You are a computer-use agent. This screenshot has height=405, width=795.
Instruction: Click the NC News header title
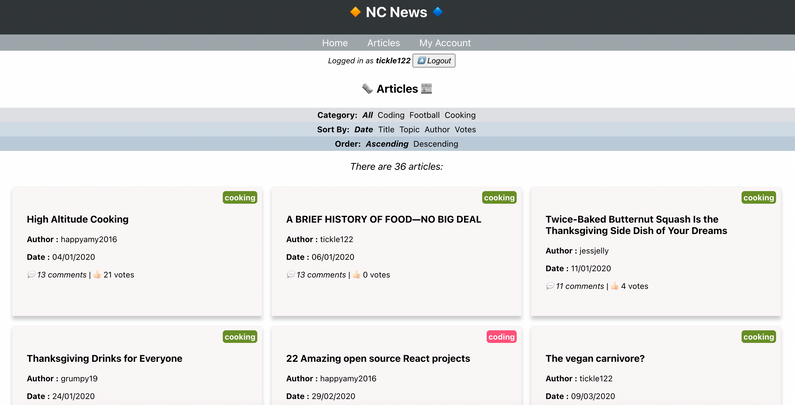pos(396,13)
